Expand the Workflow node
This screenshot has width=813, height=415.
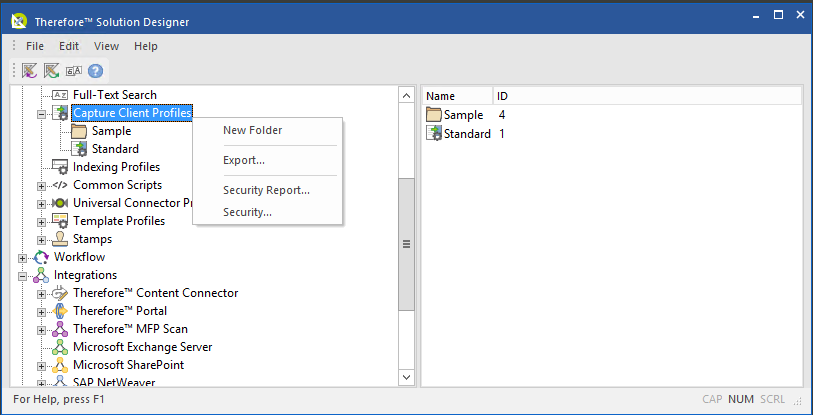22,258
